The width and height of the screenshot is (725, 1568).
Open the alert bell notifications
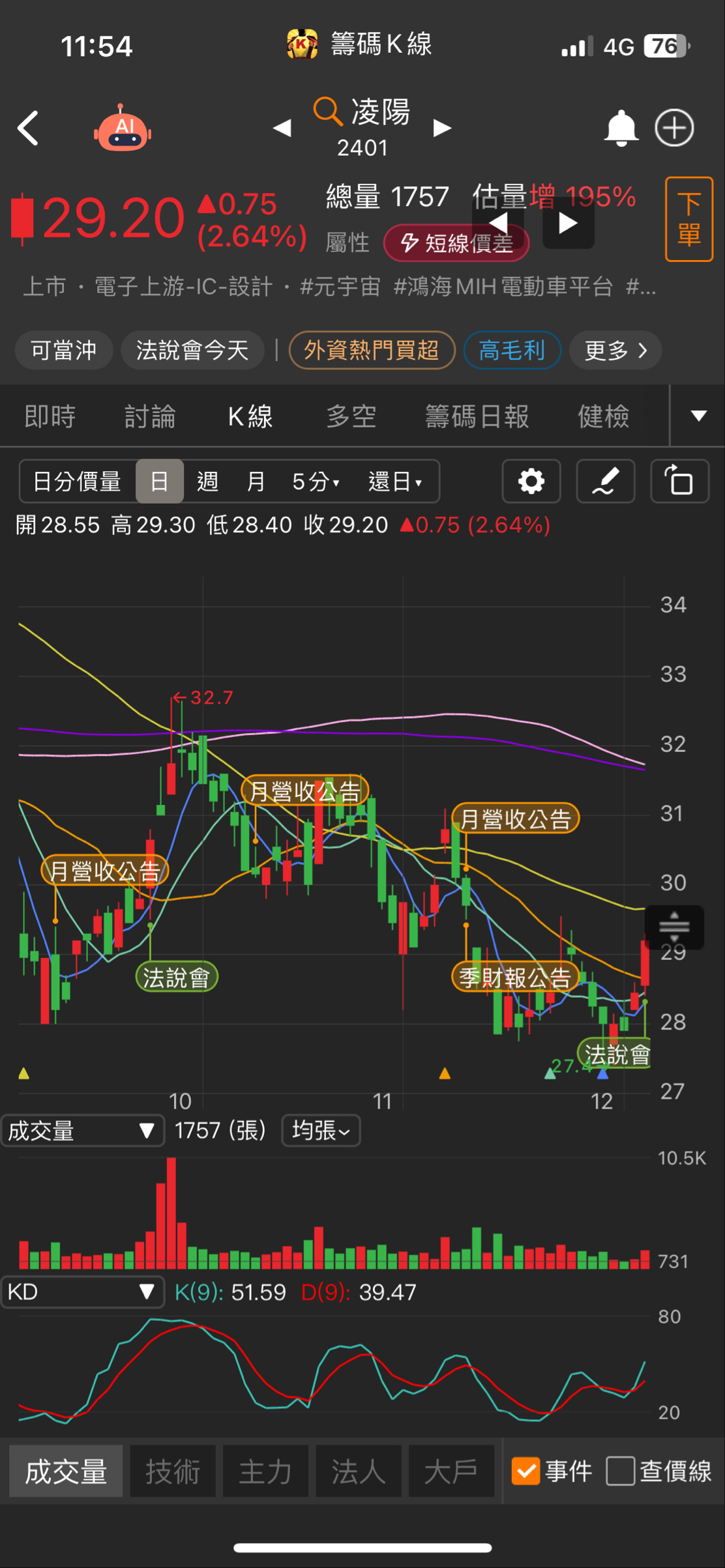click(x=621, y=128)
